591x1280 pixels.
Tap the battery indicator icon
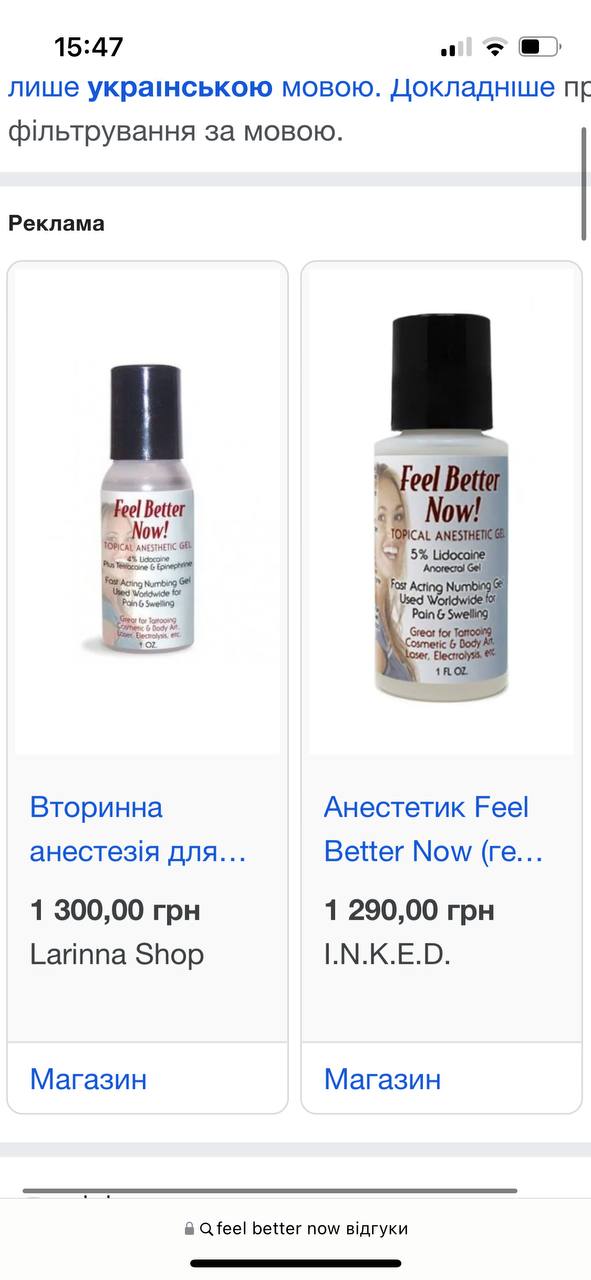541,47
